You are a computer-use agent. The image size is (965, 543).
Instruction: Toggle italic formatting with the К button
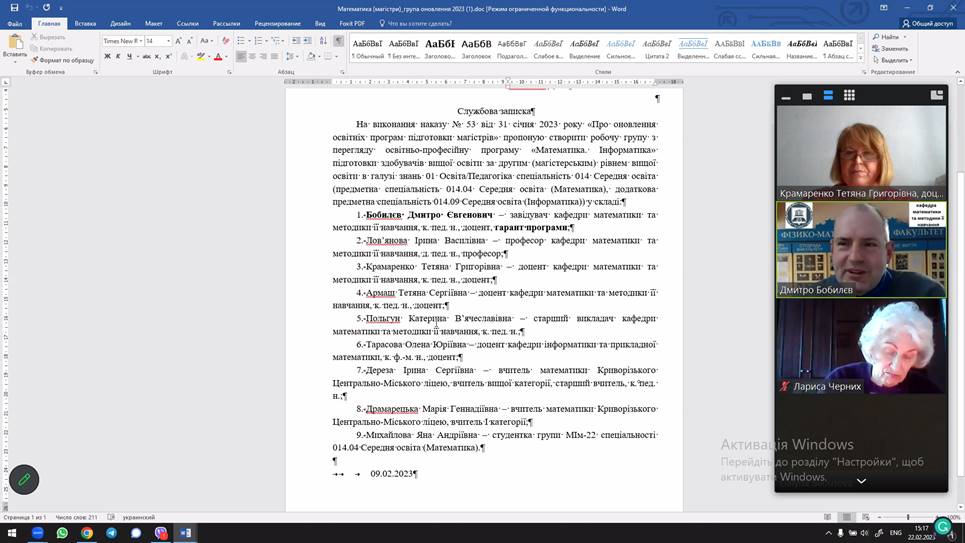pos(117,57)
